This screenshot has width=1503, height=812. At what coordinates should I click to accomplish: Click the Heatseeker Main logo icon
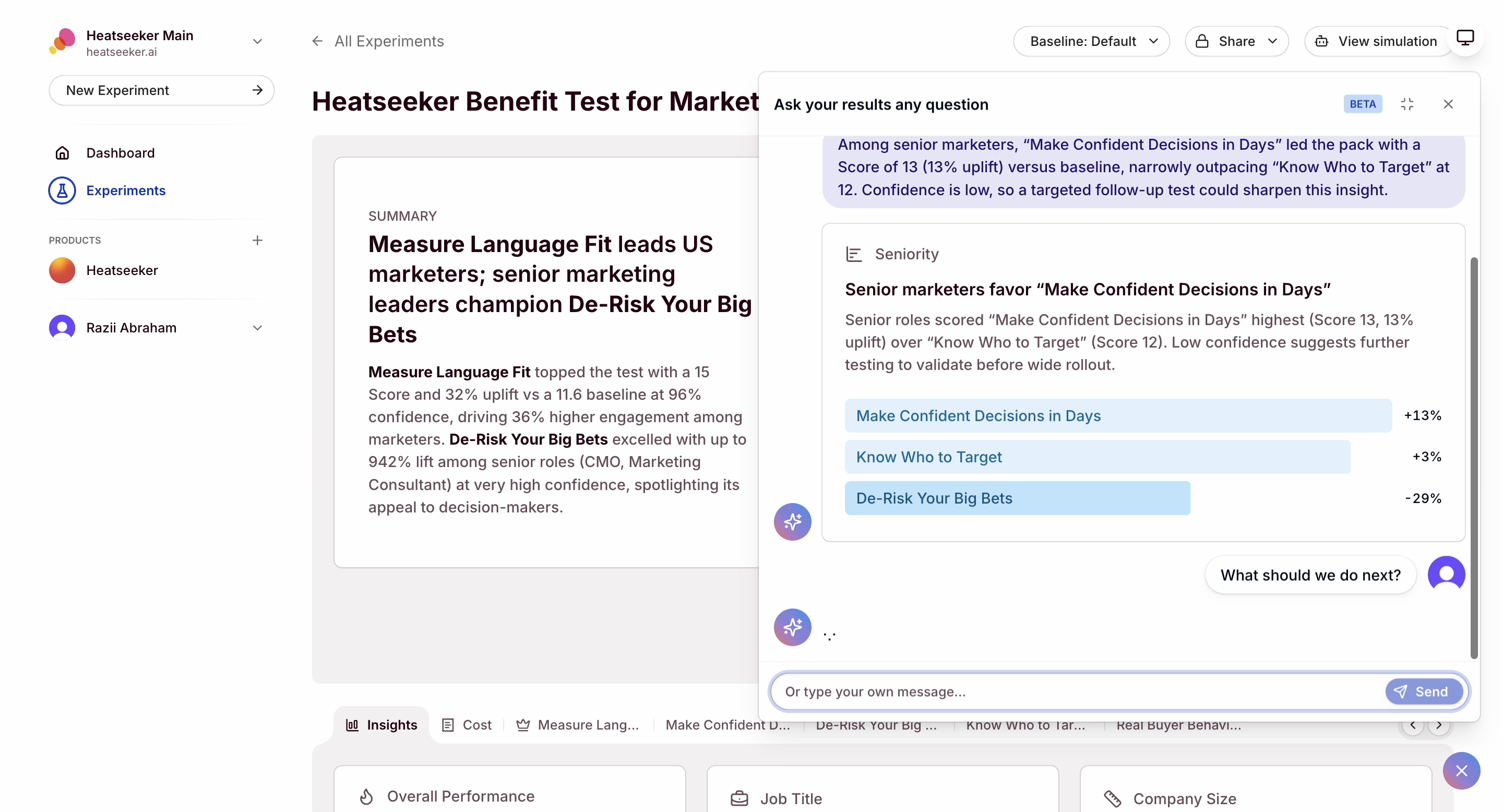pyautogui.click(x=63, y=41)
